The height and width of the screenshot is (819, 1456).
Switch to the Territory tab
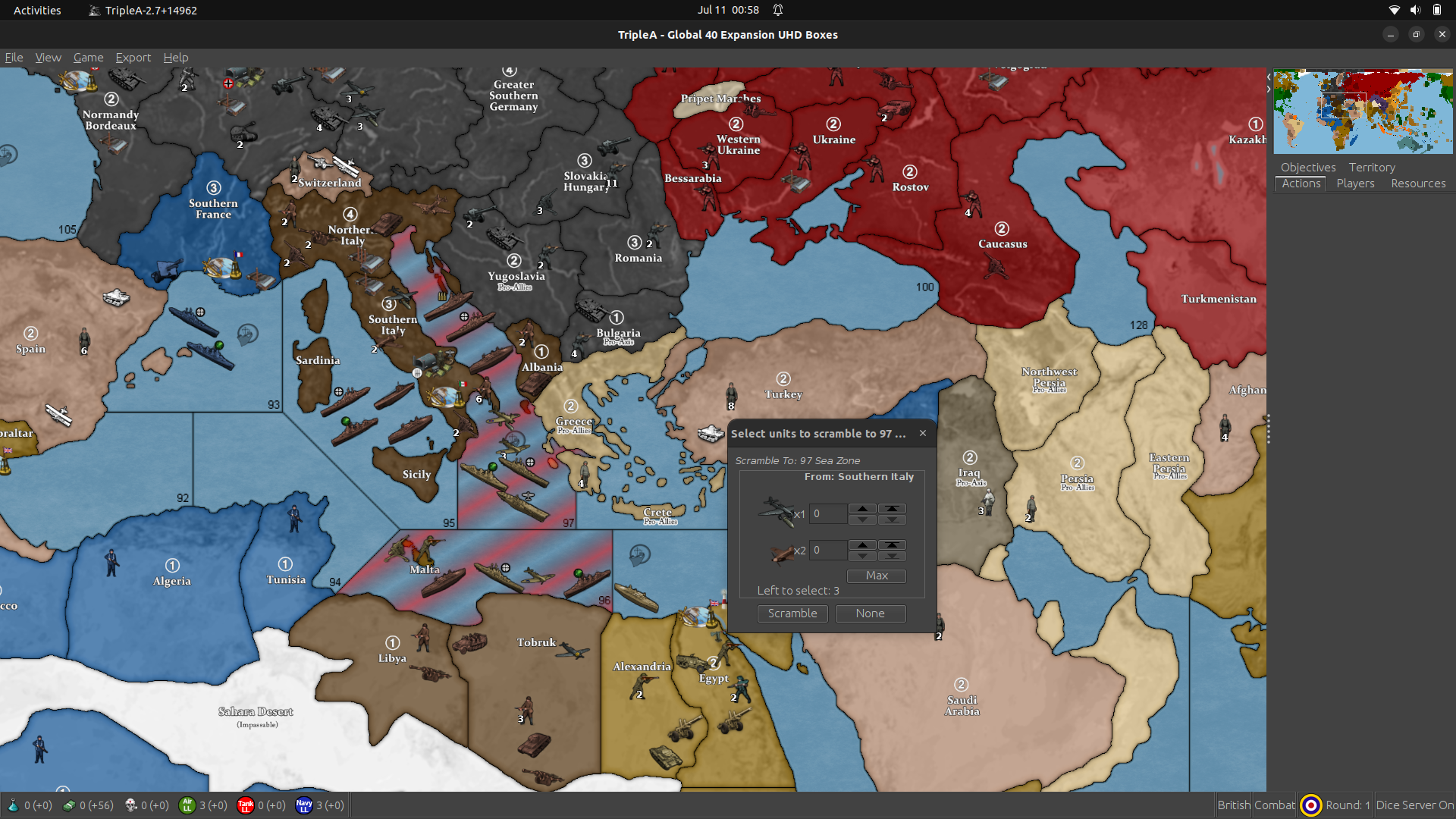coord(1371,167)
